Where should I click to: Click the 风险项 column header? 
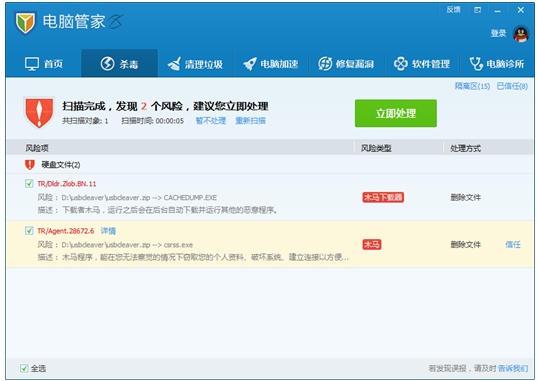[x=37, y=148]
